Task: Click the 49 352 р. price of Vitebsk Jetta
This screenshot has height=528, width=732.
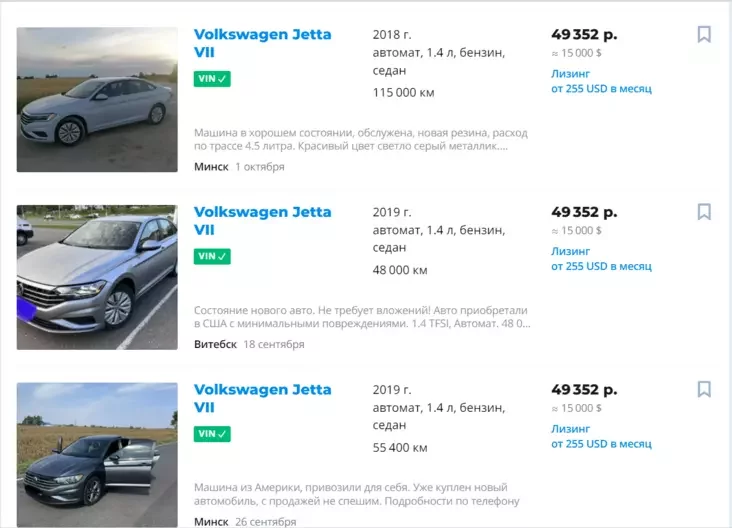Action: (x=584, y=212)
